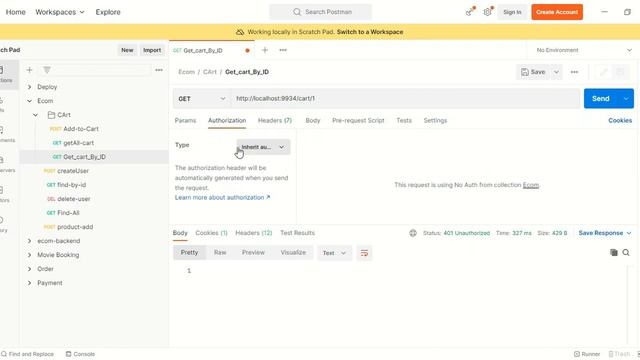Collapse the CArt folder chevron
The width and height of the screenshot is (640, 360).
[x=36, y=115]
